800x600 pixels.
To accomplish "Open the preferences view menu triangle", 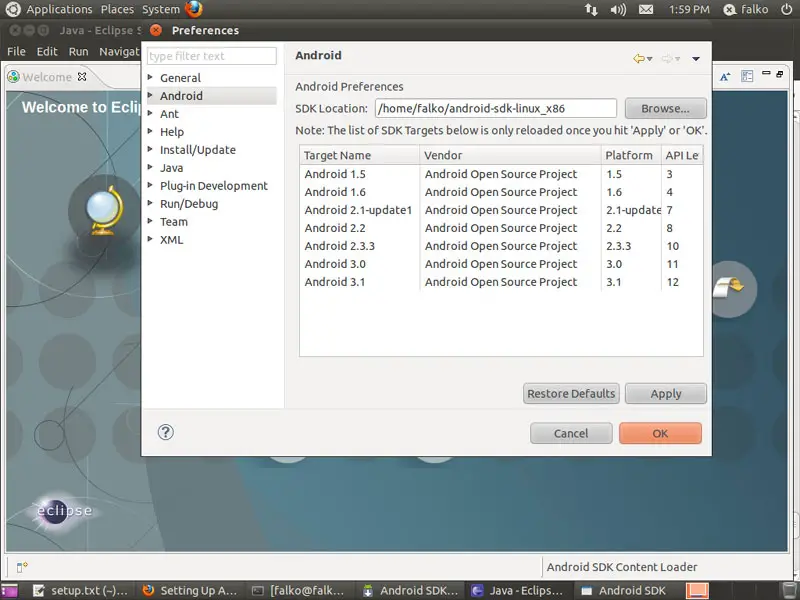I will tap(696, 59).
